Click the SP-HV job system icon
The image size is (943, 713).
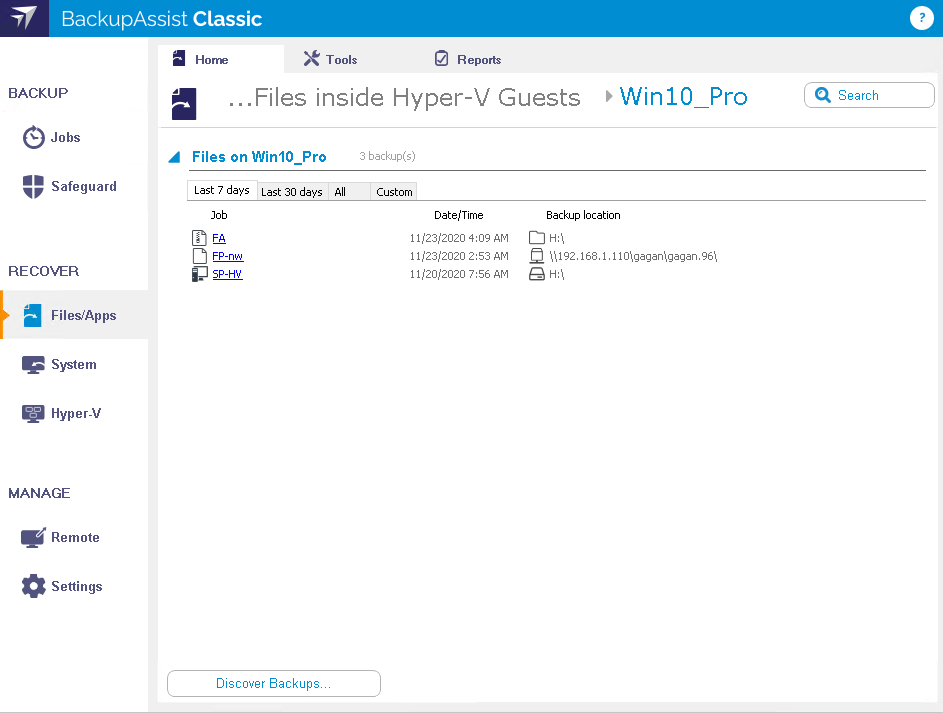pos(199,274)
